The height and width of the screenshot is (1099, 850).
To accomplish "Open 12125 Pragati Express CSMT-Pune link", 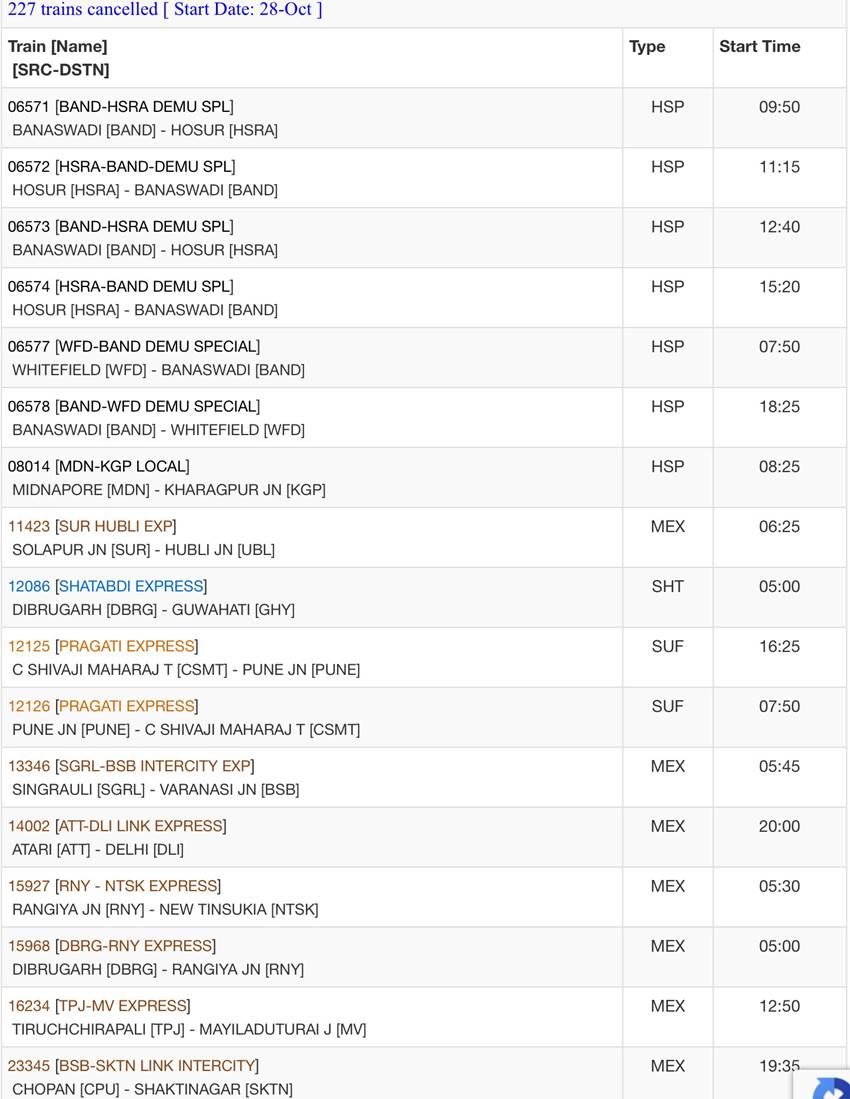I will (x=103, y=646).
